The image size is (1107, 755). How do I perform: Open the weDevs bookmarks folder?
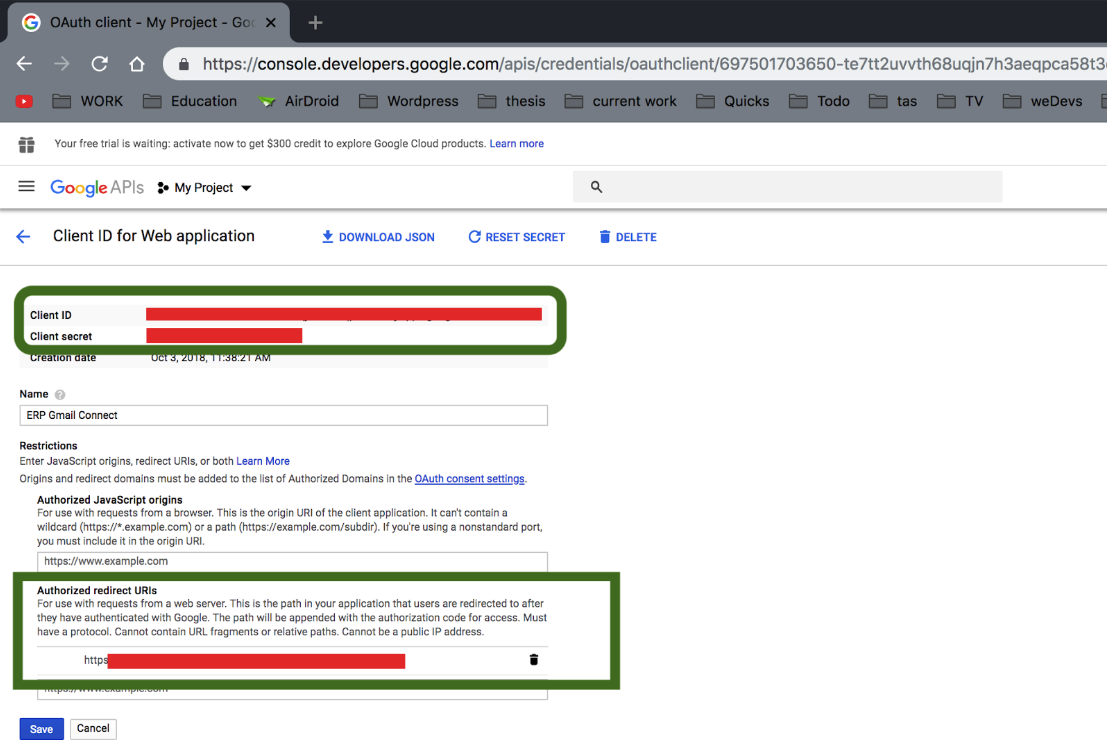1043,102
